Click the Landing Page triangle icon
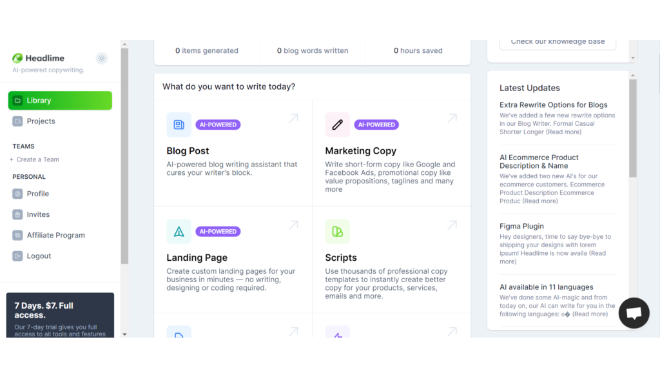Image resolution: width=660 pixels, height=377 pixels. (x=179, y=231)
